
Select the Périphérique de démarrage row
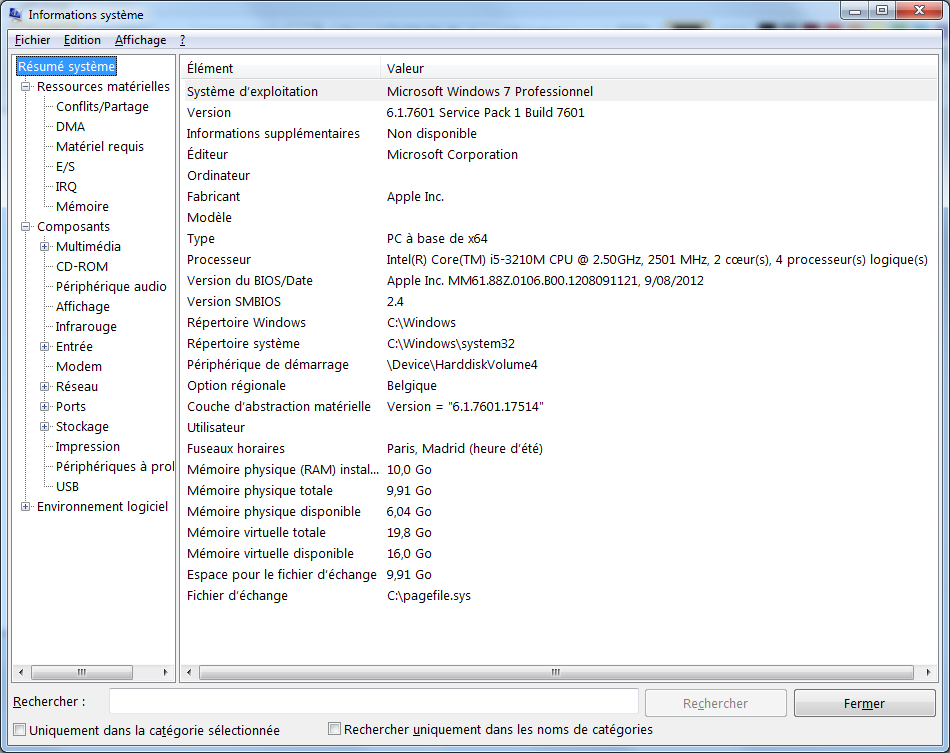559,365
